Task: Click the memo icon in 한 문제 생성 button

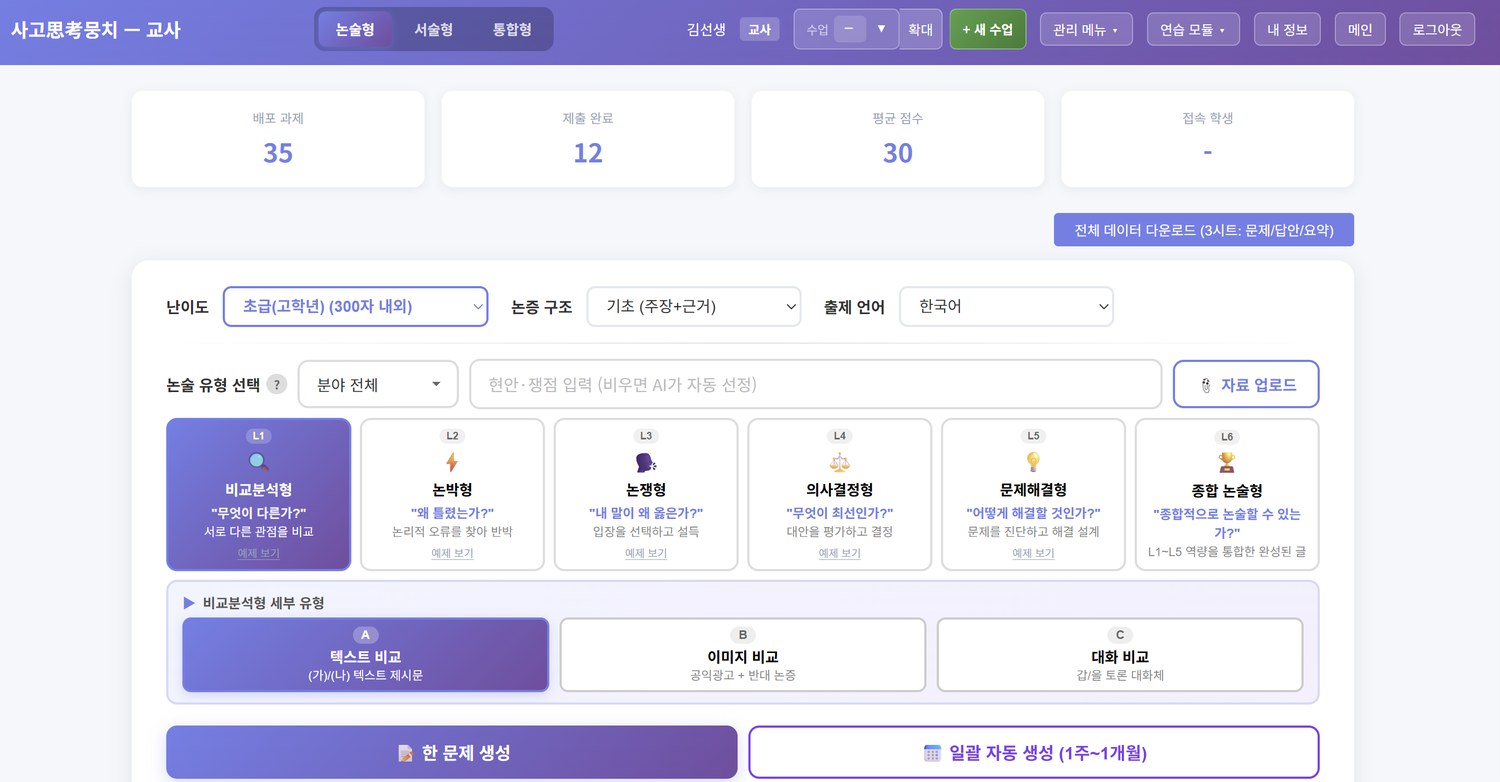Action: tap(405, 753)
